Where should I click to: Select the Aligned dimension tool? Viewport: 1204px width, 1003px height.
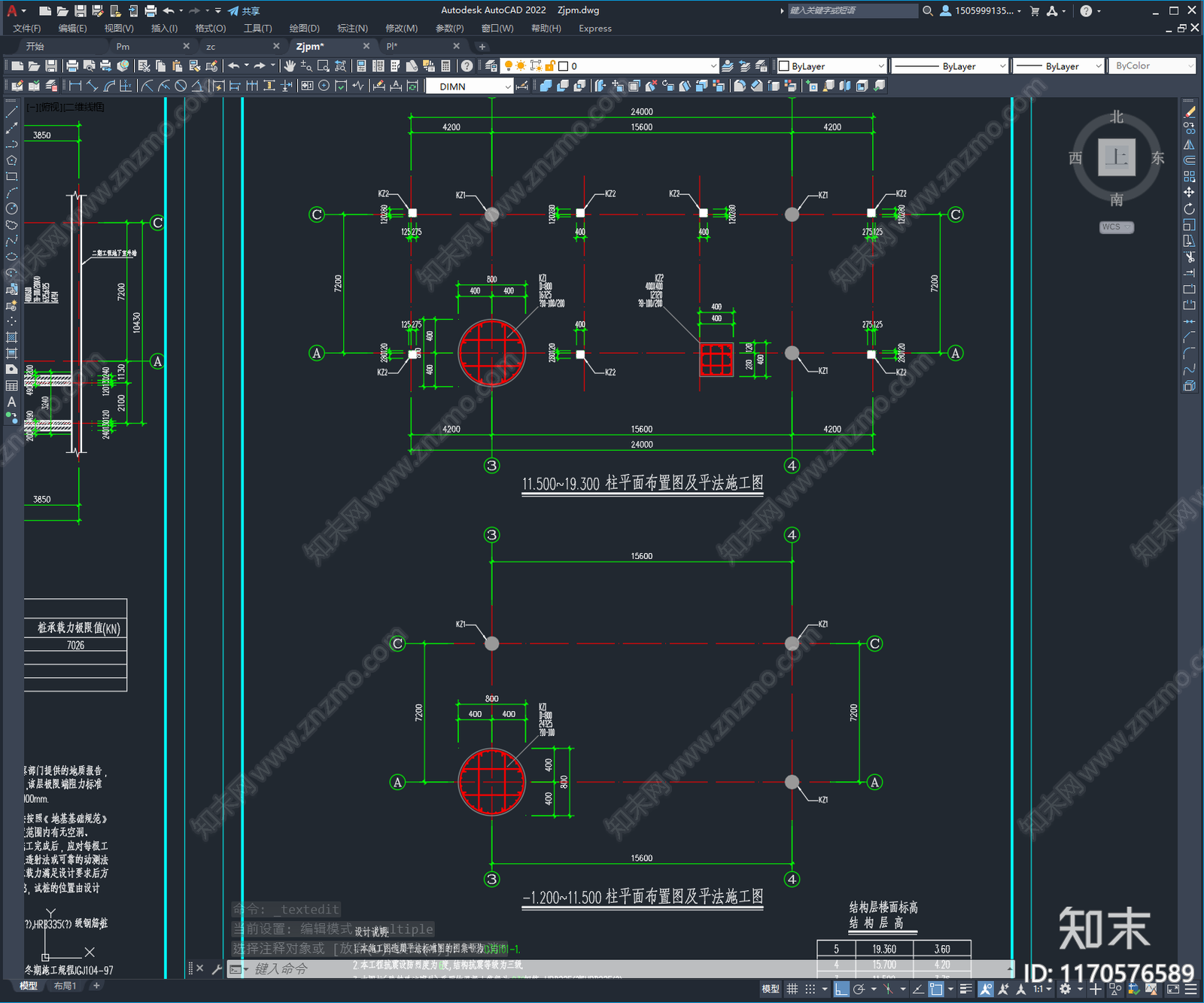(92, 86)
